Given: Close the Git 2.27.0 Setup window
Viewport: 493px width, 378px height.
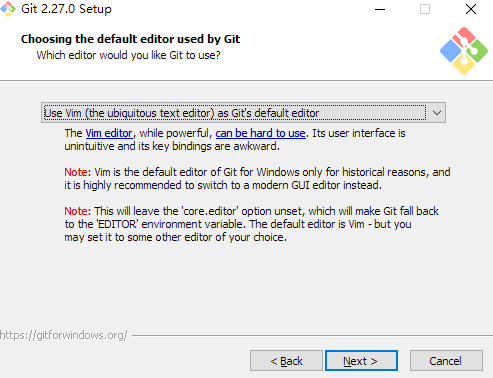Looking at the screenshot, I should point(471,9).
